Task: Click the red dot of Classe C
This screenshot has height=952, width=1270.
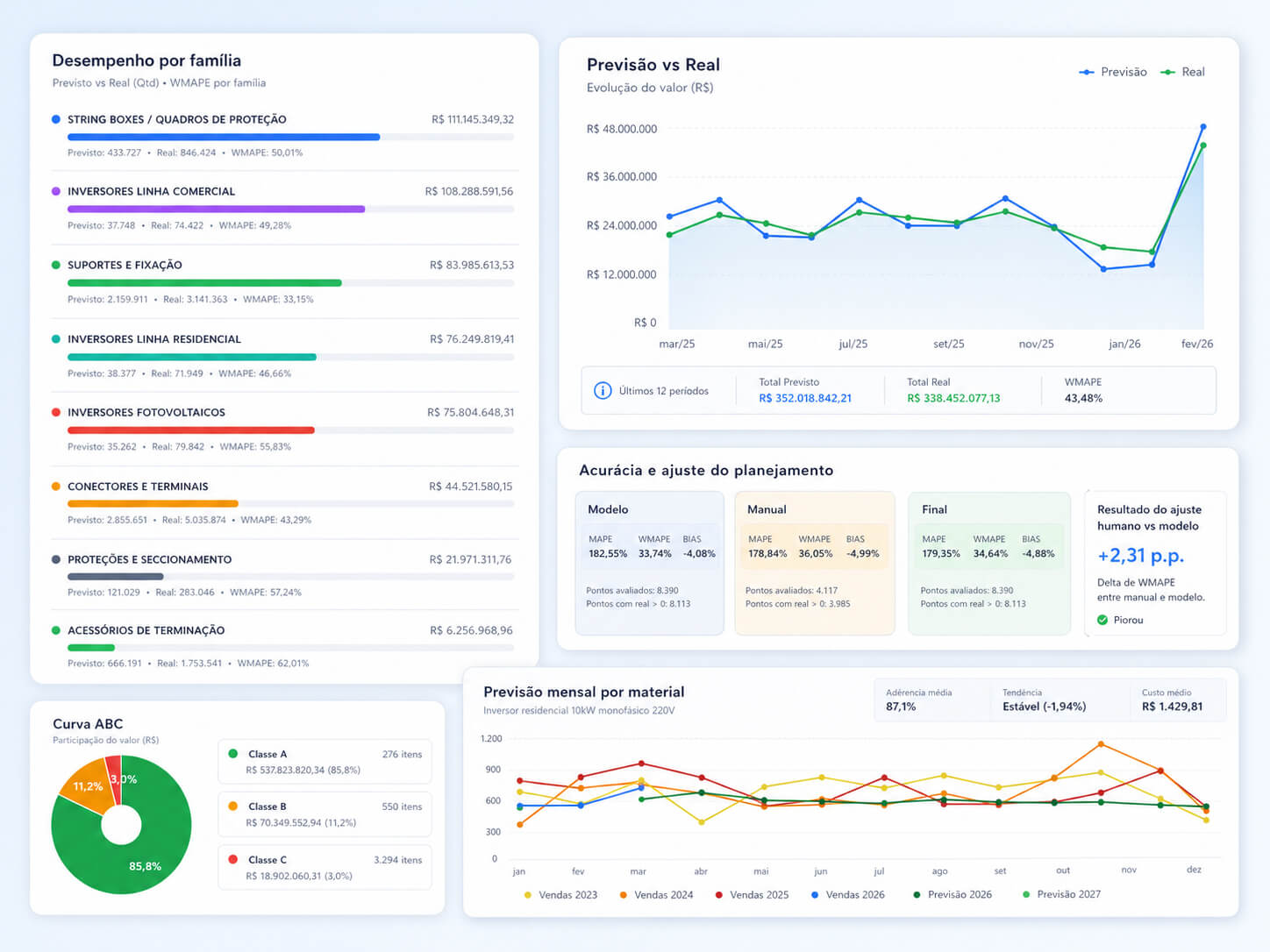Action: point(232,860)
